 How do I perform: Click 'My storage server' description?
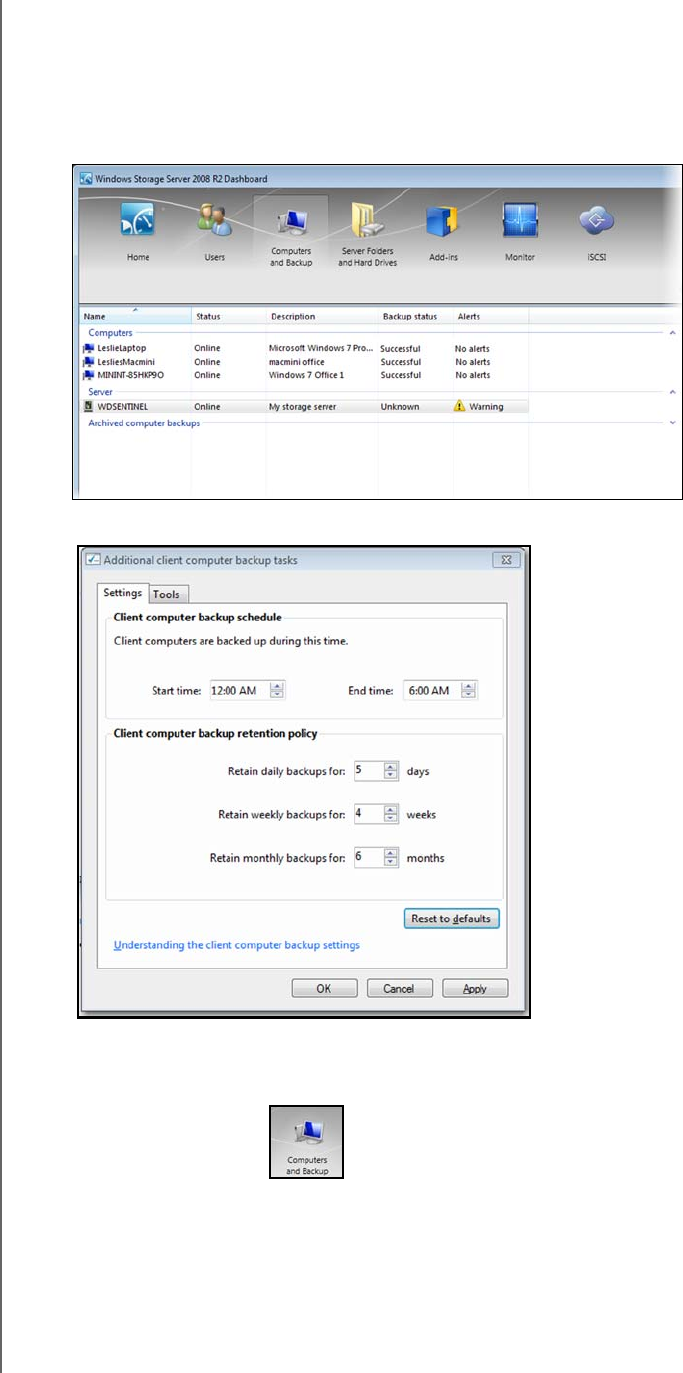pyautogui.click(x=304, y=407)
